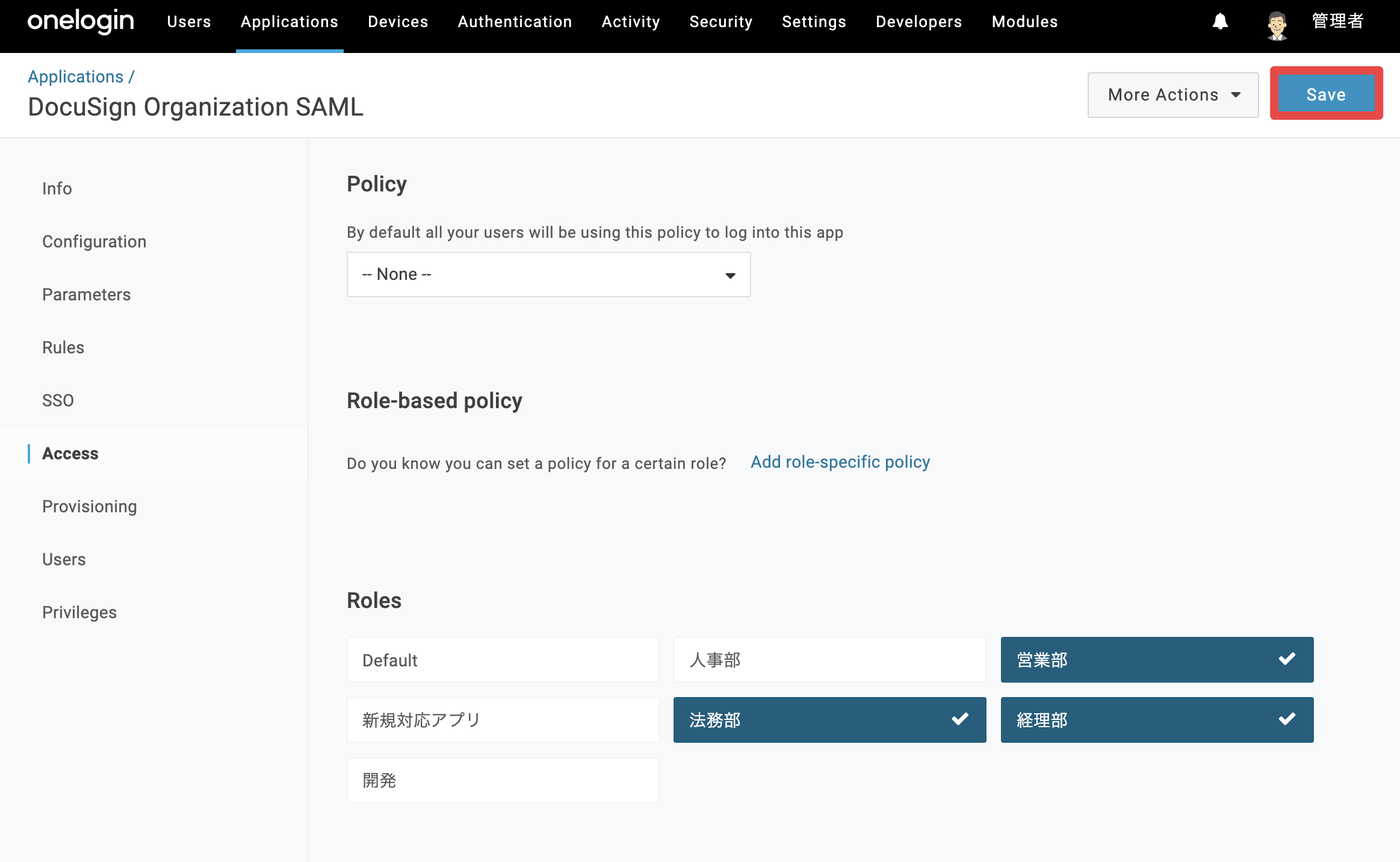This screenshot has width=1400, height=862.
Task: Open the Activity menu
Action: pos(631,22)
